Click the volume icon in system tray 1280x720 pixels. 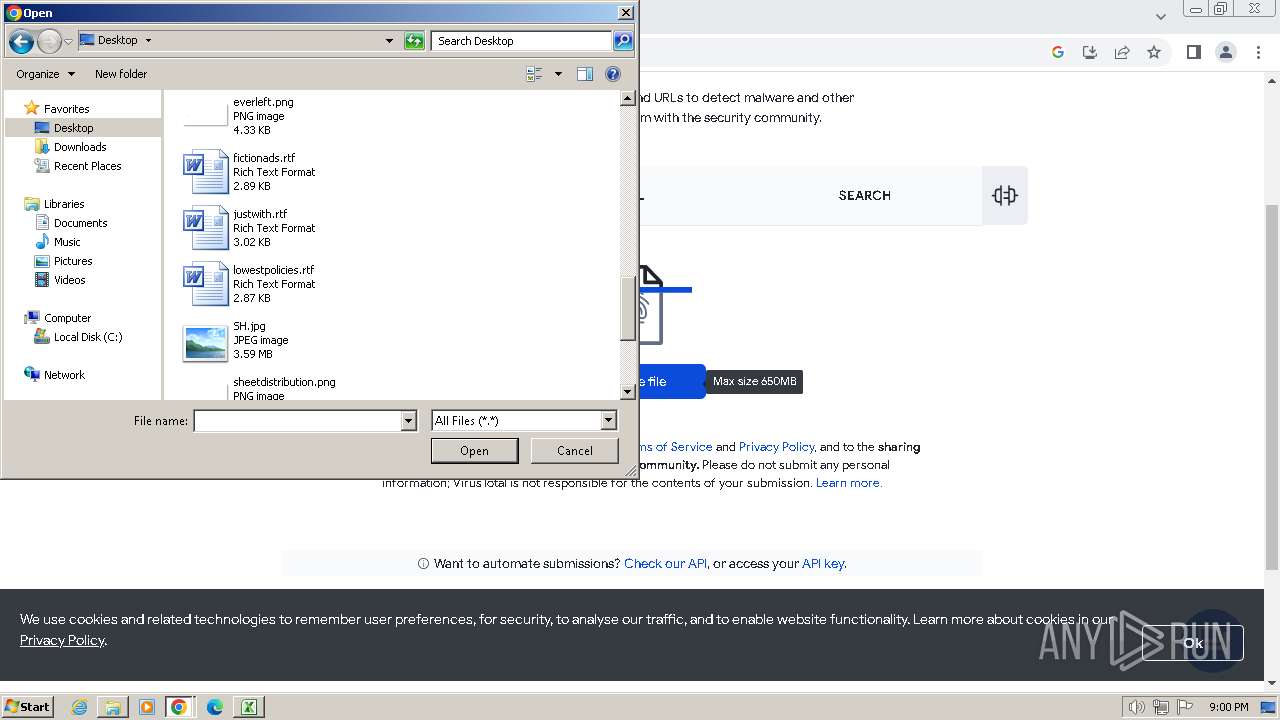pos(1136,707)
